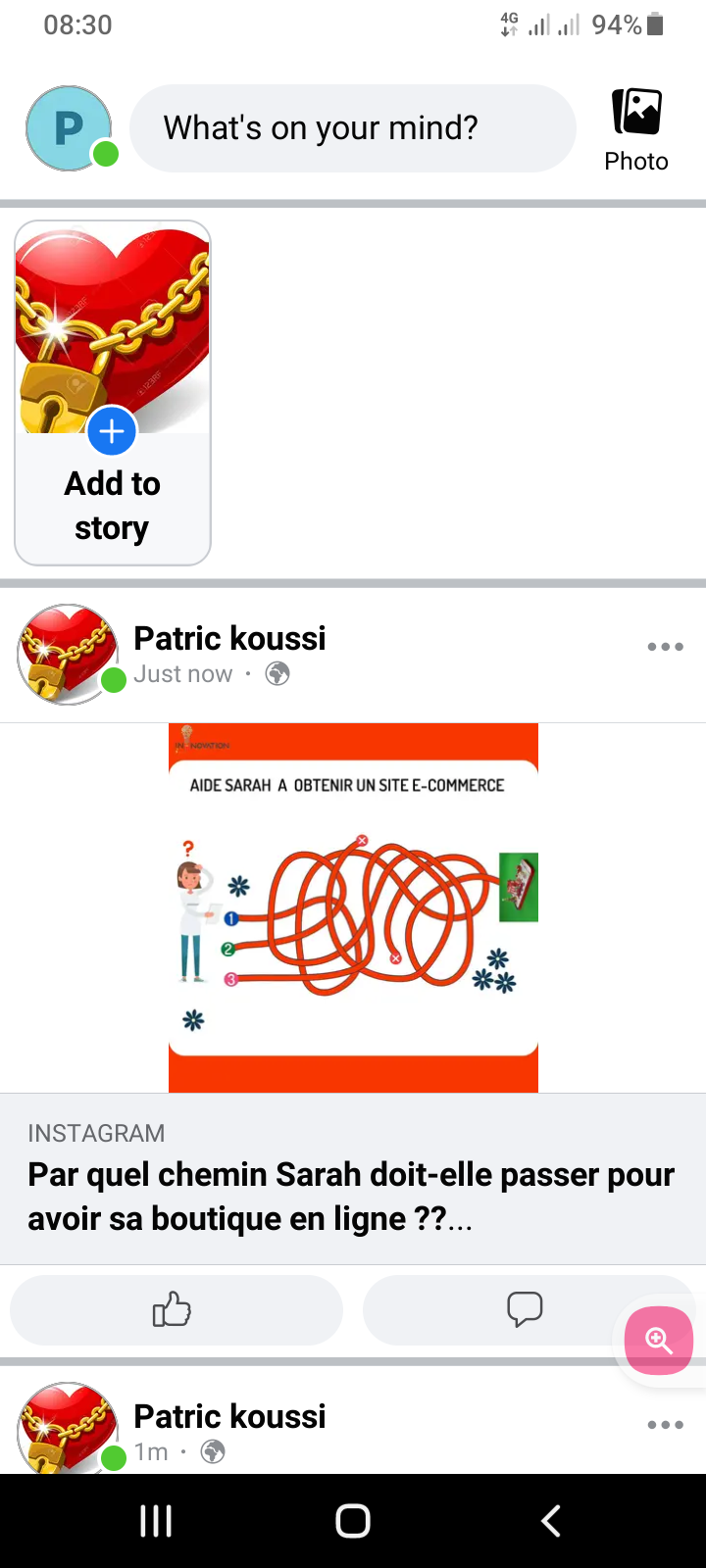Screen dimensions: 706x1568
Task: Tap the Photo gallery icon
Action: pos(636,112)
